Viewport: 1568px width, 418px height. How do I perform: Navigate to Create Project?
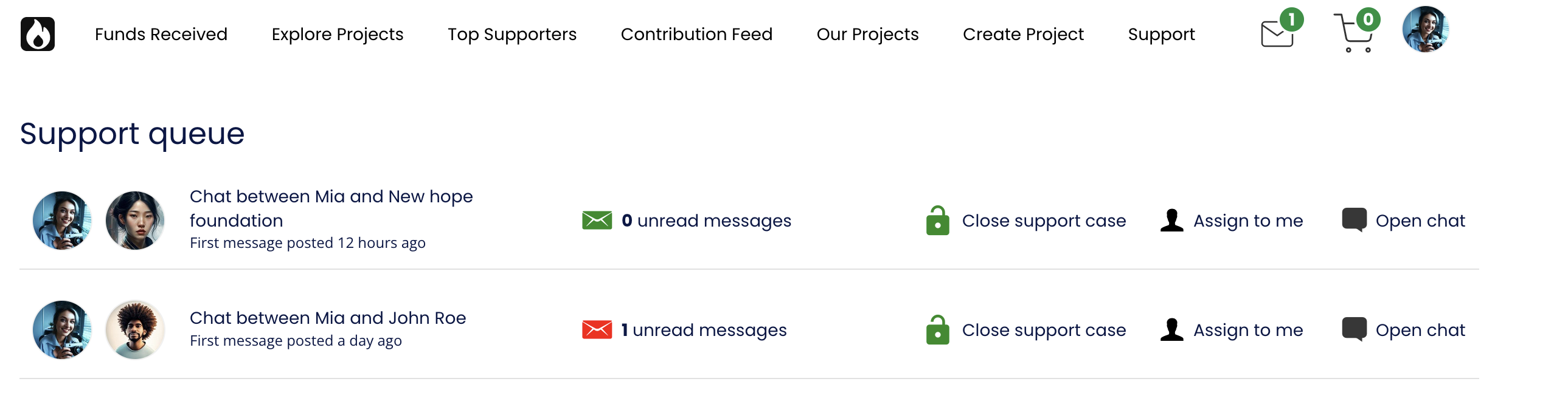(1022, 34)
